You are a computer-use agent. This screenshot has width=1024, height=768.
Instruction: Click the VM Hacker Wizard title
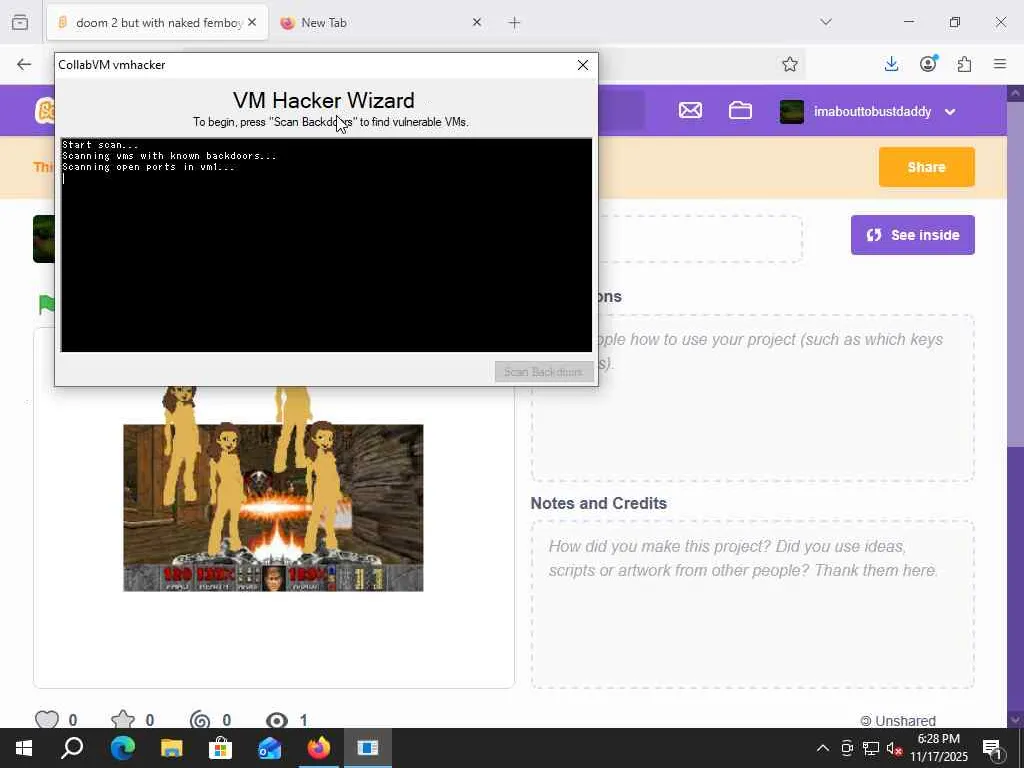pyautogui.click(x=324, y=101)
